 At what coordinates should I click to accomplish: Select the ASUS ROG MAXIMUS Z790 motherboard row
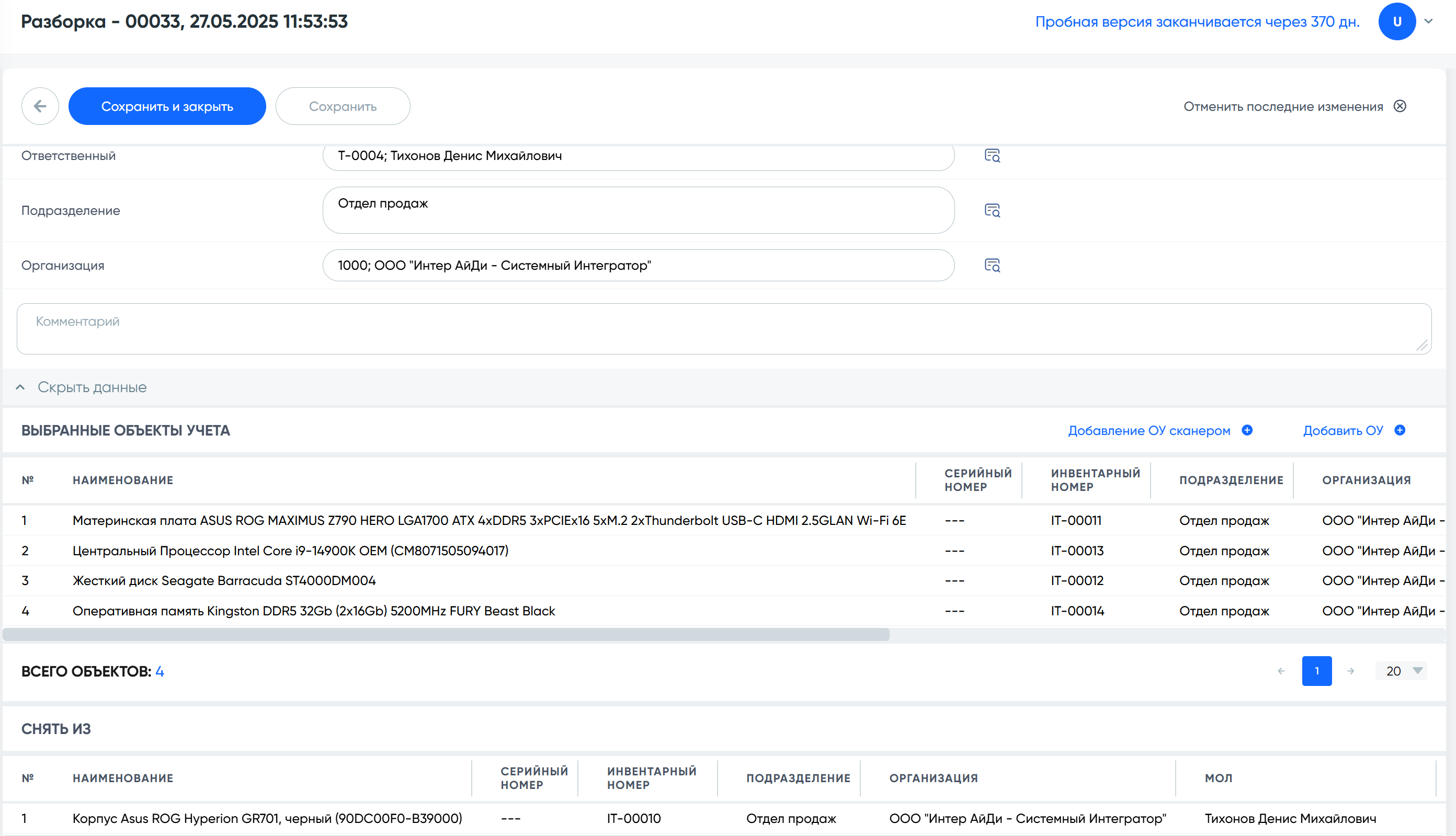tap(724, 520)
